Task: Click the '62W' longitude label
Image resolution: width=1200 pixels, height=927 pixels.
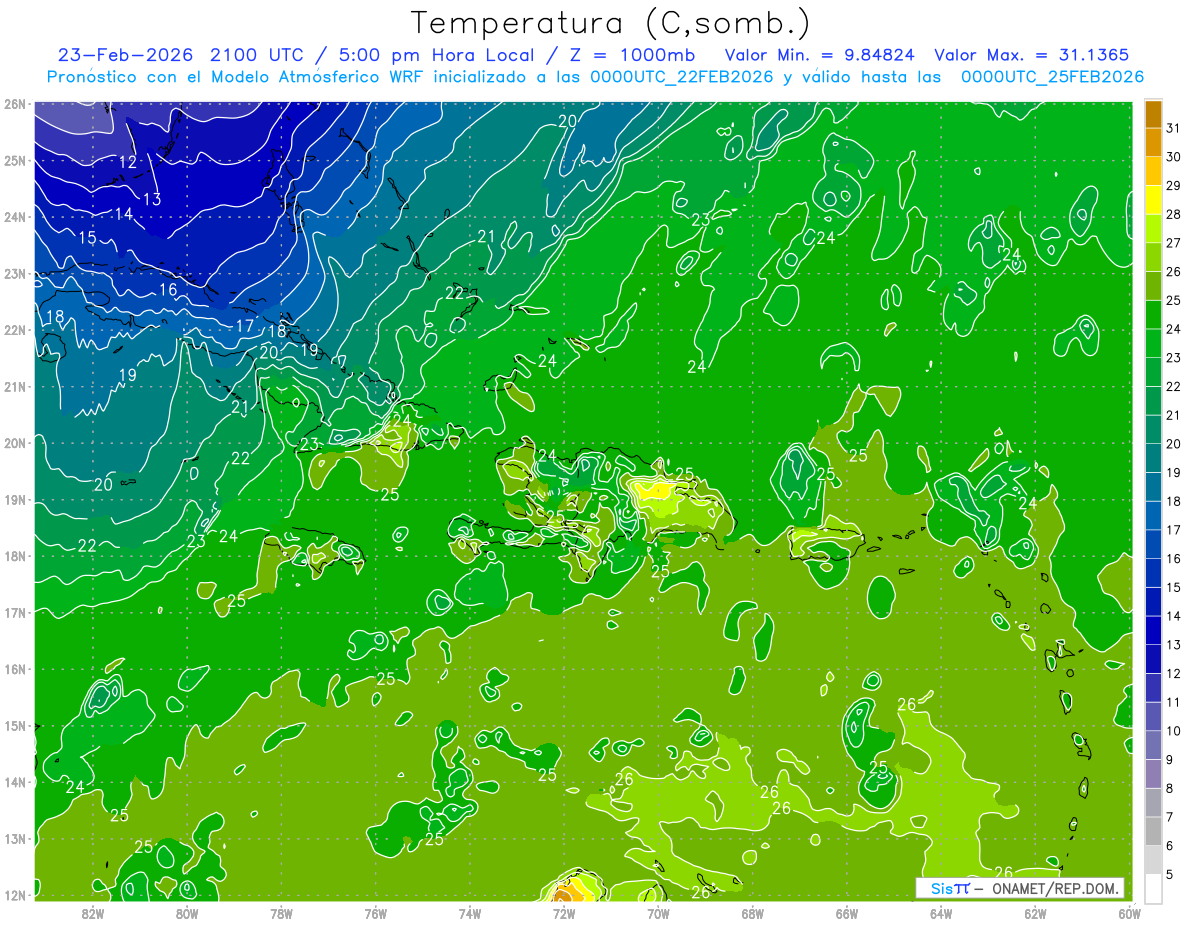Action: tap(1034, 912)
